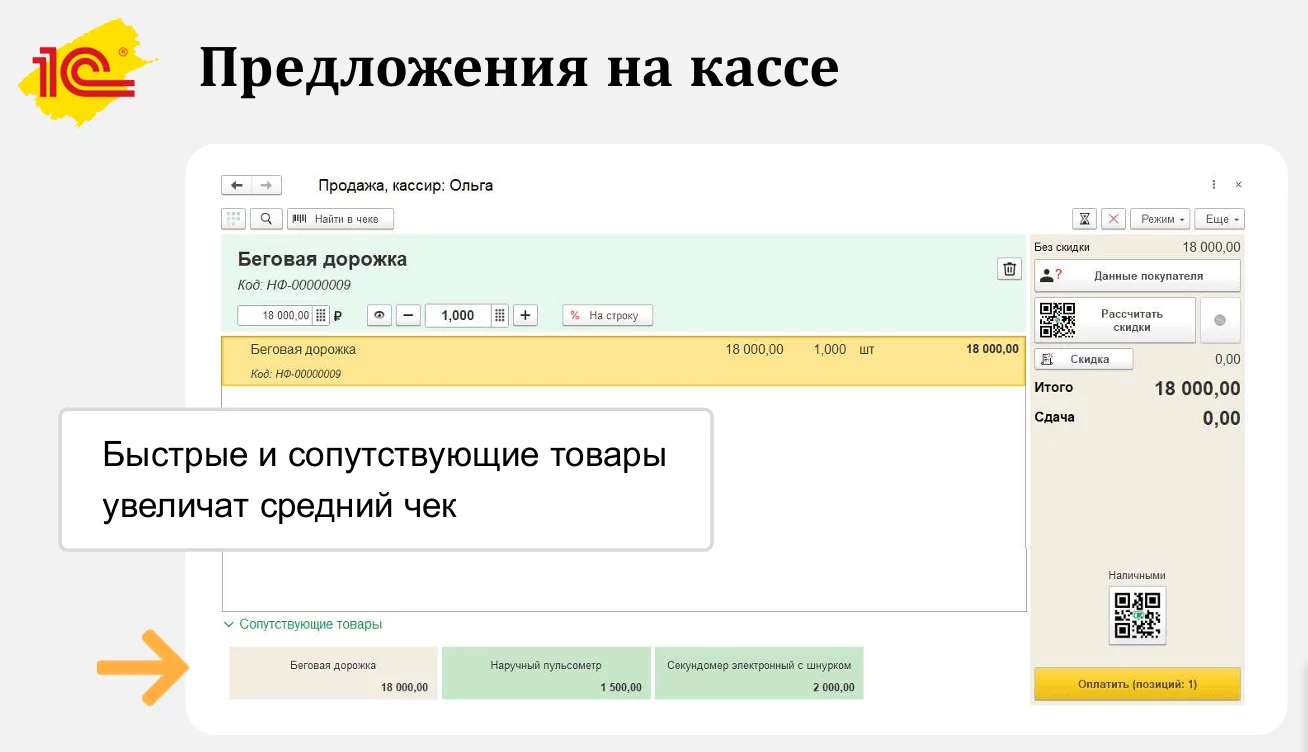
Task: Open the three-dot window menu
Action: [1214, 185]
